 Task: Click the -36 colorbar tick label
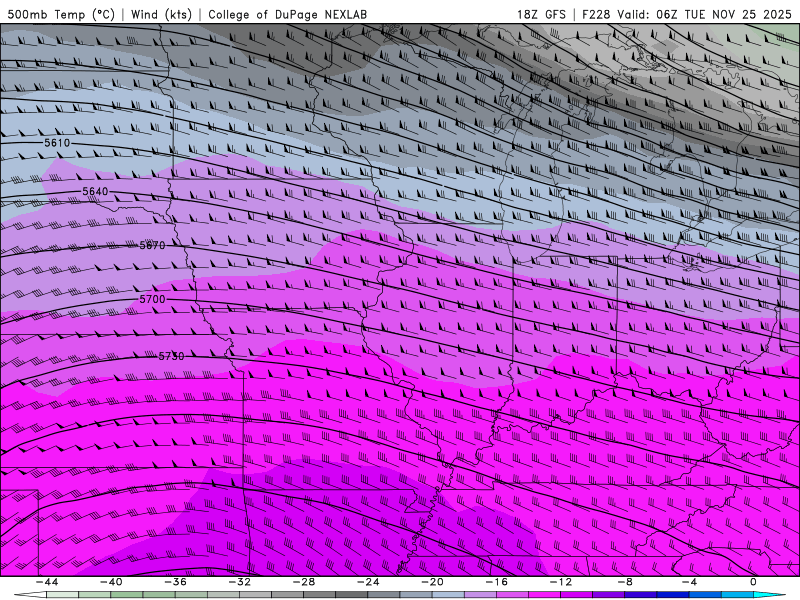pos(175,582)
